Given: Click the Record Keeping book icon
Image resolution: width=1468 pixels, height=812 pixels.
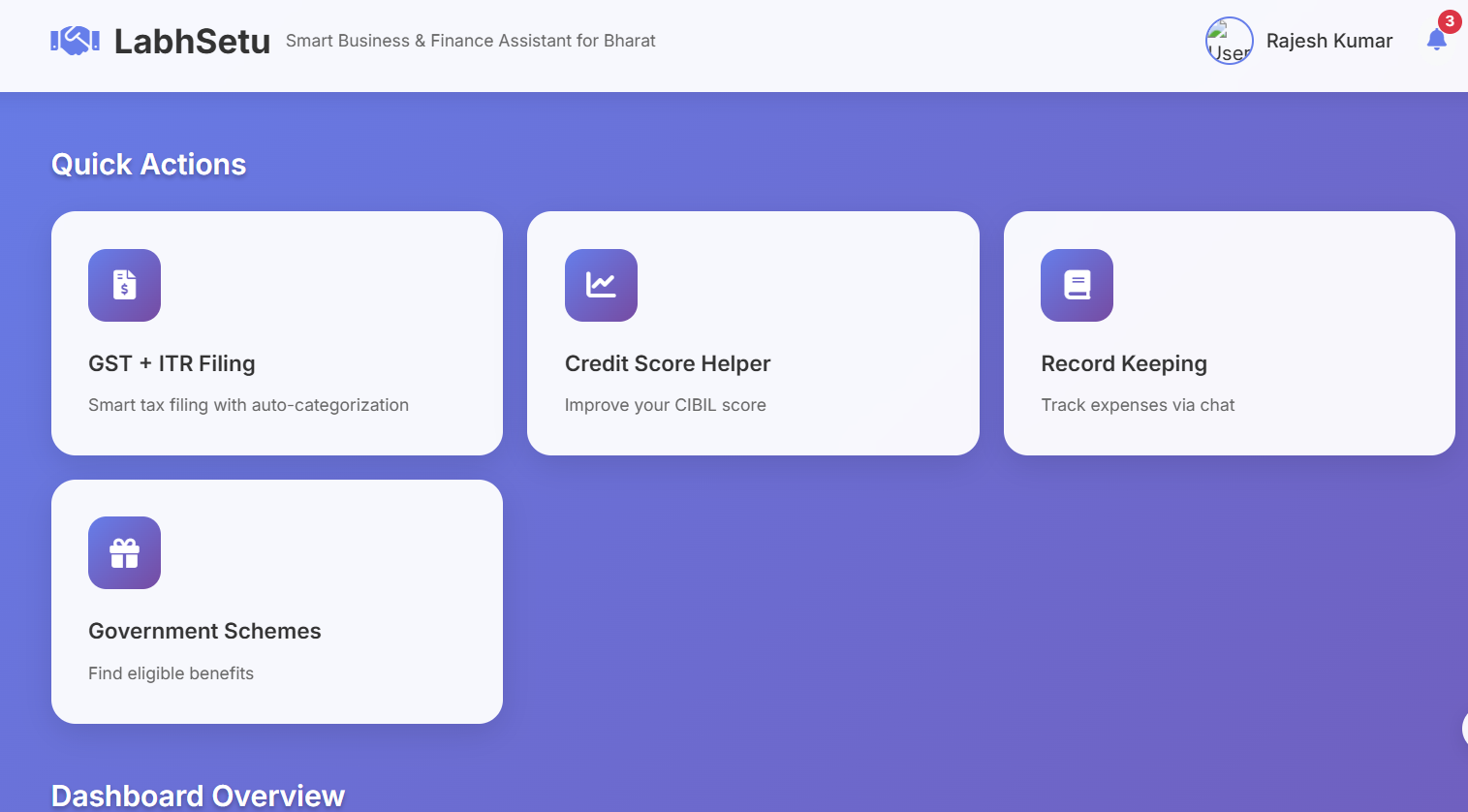Looking at the screenshot, I should tap(1077, 285).
